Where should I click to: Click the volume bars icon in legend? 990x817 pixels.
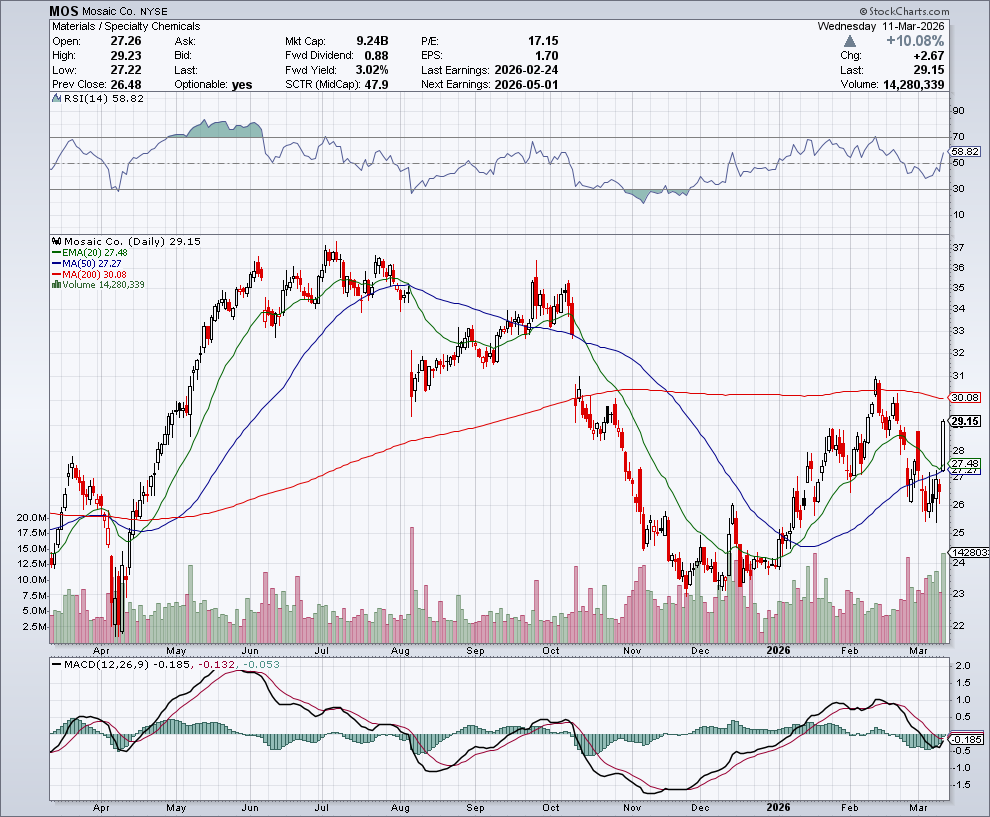pyautogui.click(x=57, y=285)
